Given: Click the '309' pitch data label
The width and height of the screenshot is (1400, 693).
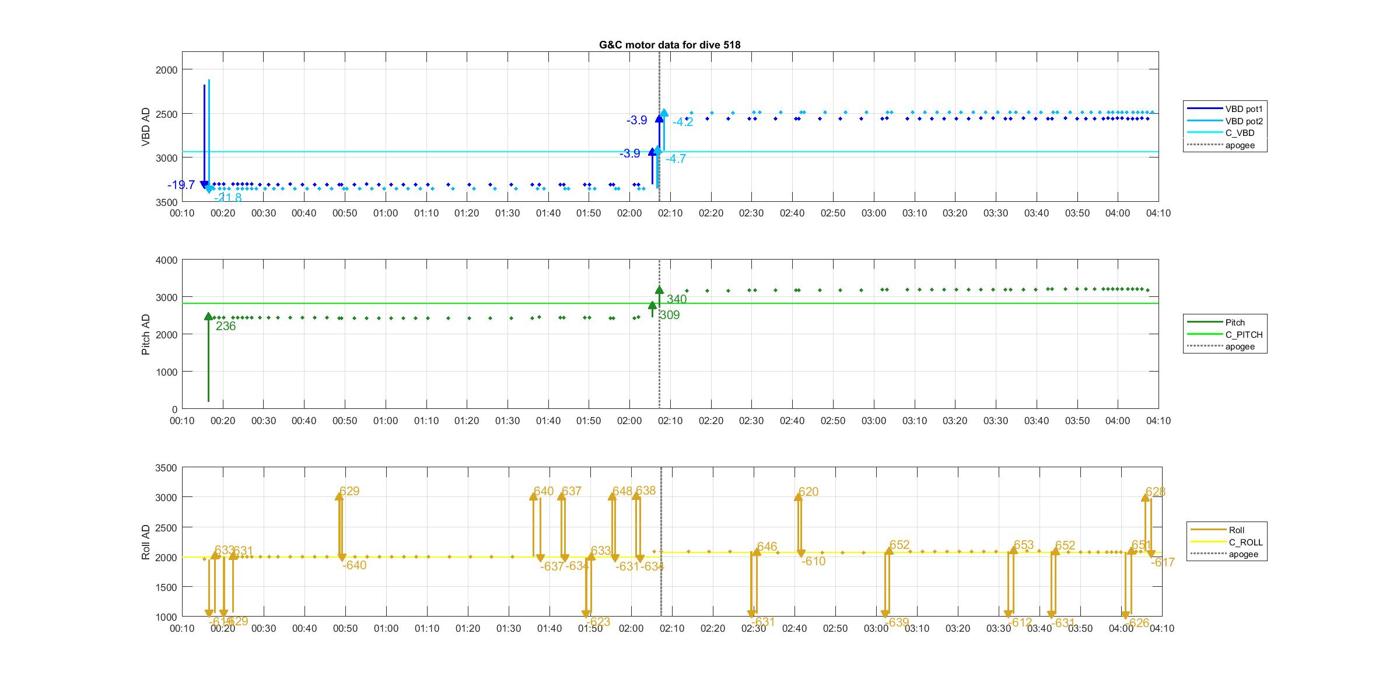Looking at the screenshot, I should 670,315.
